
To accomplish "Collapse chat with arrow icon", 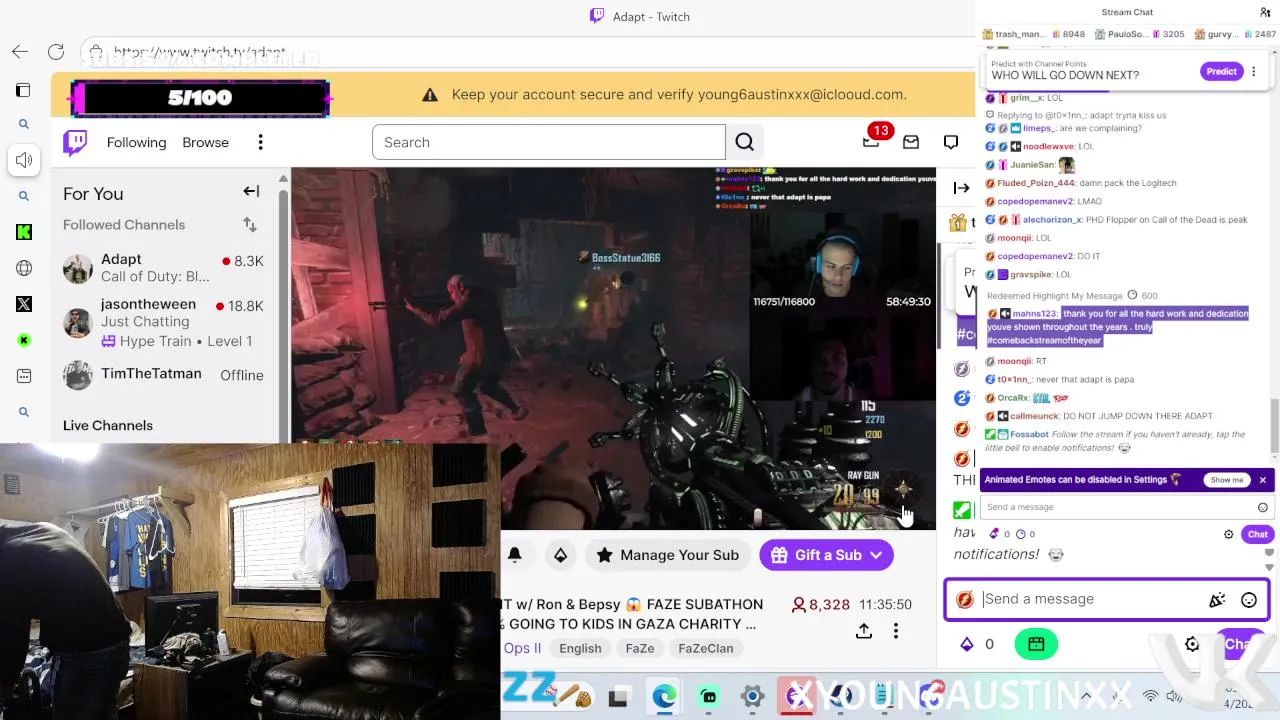I will click(x=961, y=188).
